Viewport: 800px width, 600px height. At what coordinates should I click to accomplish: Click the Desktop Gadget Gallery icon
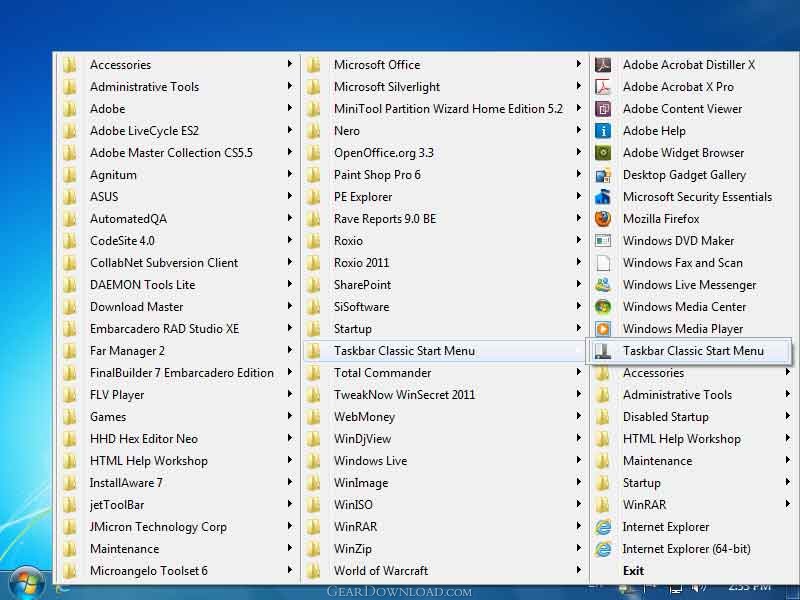[603, 175]
